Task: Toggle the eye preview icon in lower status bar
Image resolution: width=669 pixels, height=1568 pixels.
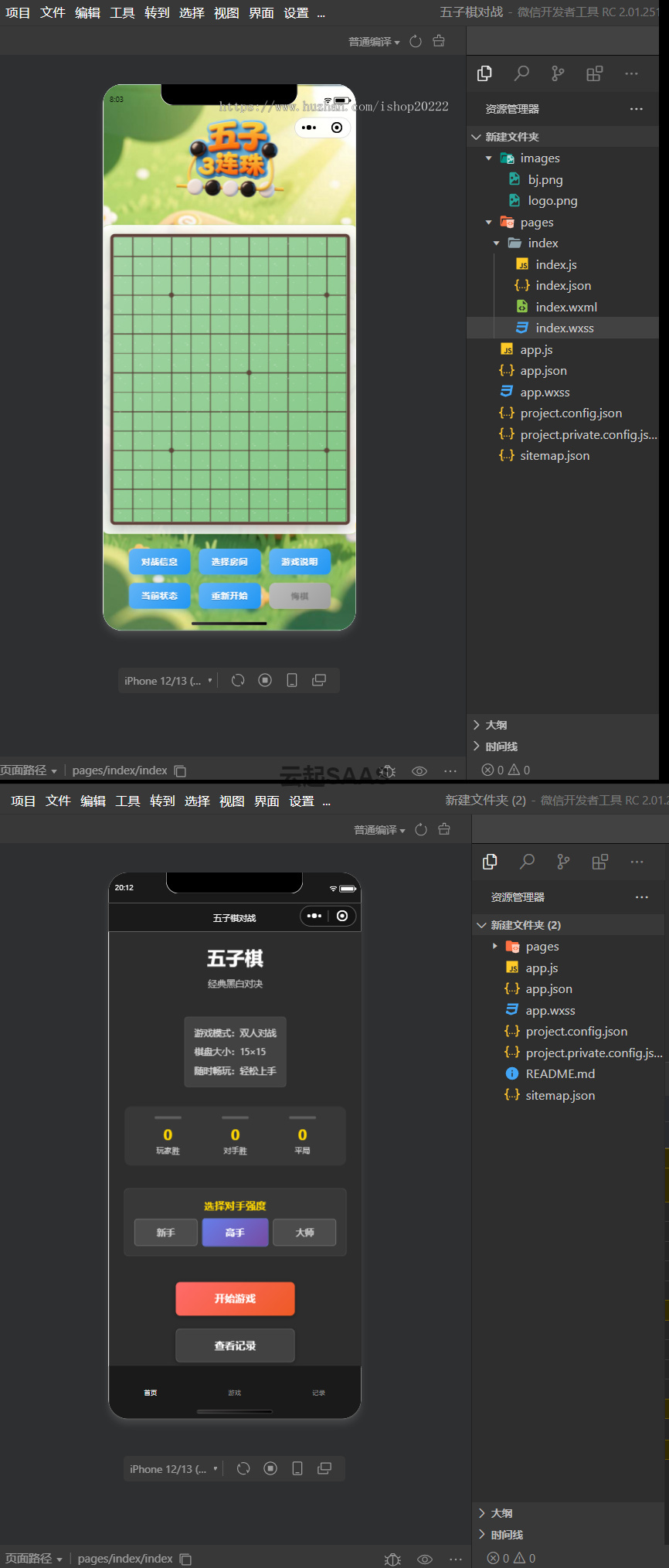Action: 425,1559
